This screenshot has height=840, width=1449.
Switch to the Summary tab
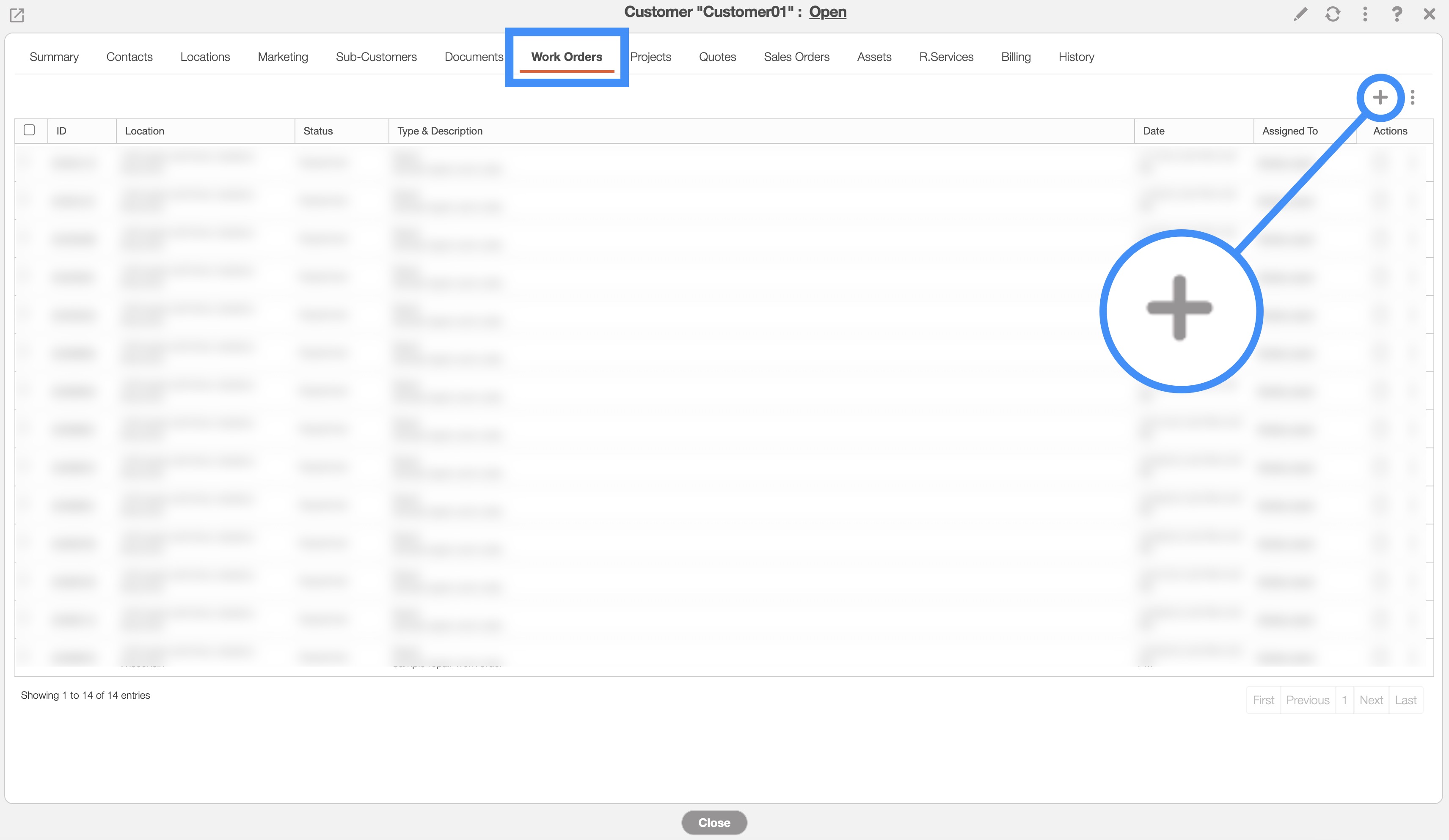[x=54, y=57]
